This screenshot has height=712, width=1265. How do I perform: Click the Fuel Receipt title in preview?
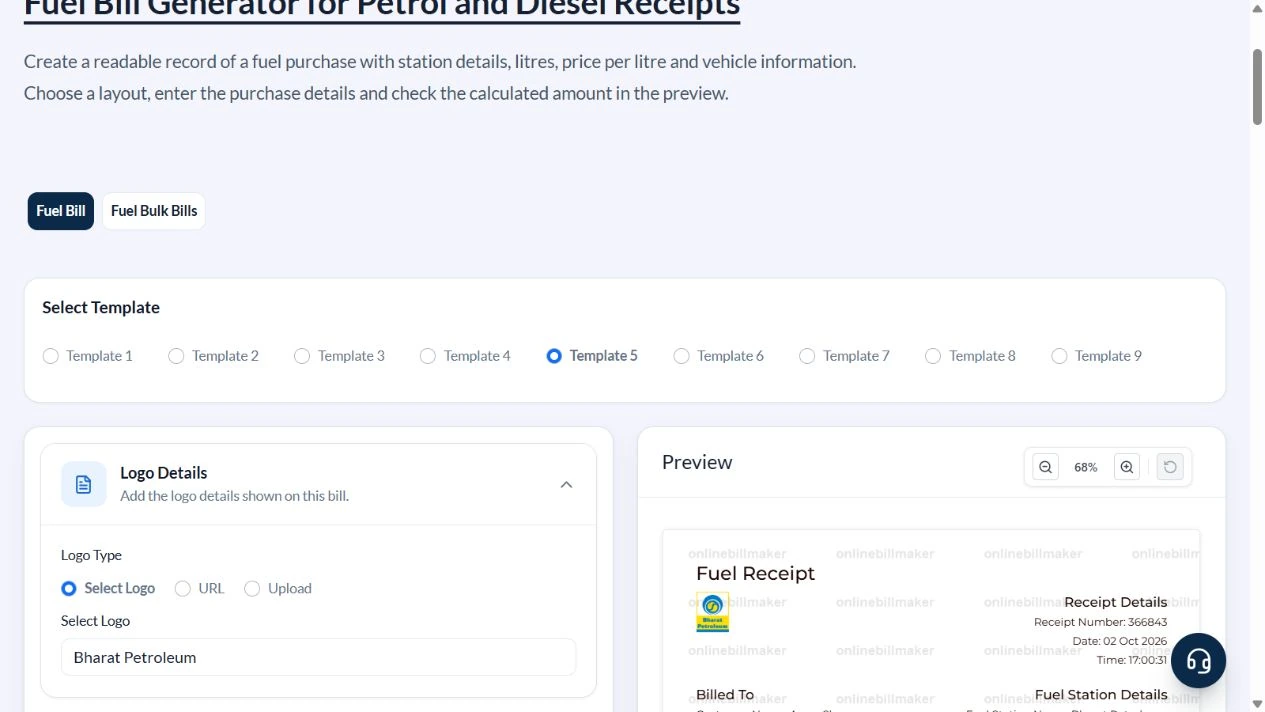tap(755, 573)
